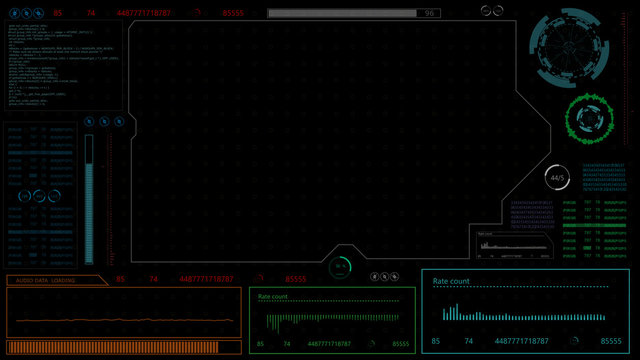Click the green percentage ring under the main frame
This screenshot has height=360, width=640.
point(340,267)
